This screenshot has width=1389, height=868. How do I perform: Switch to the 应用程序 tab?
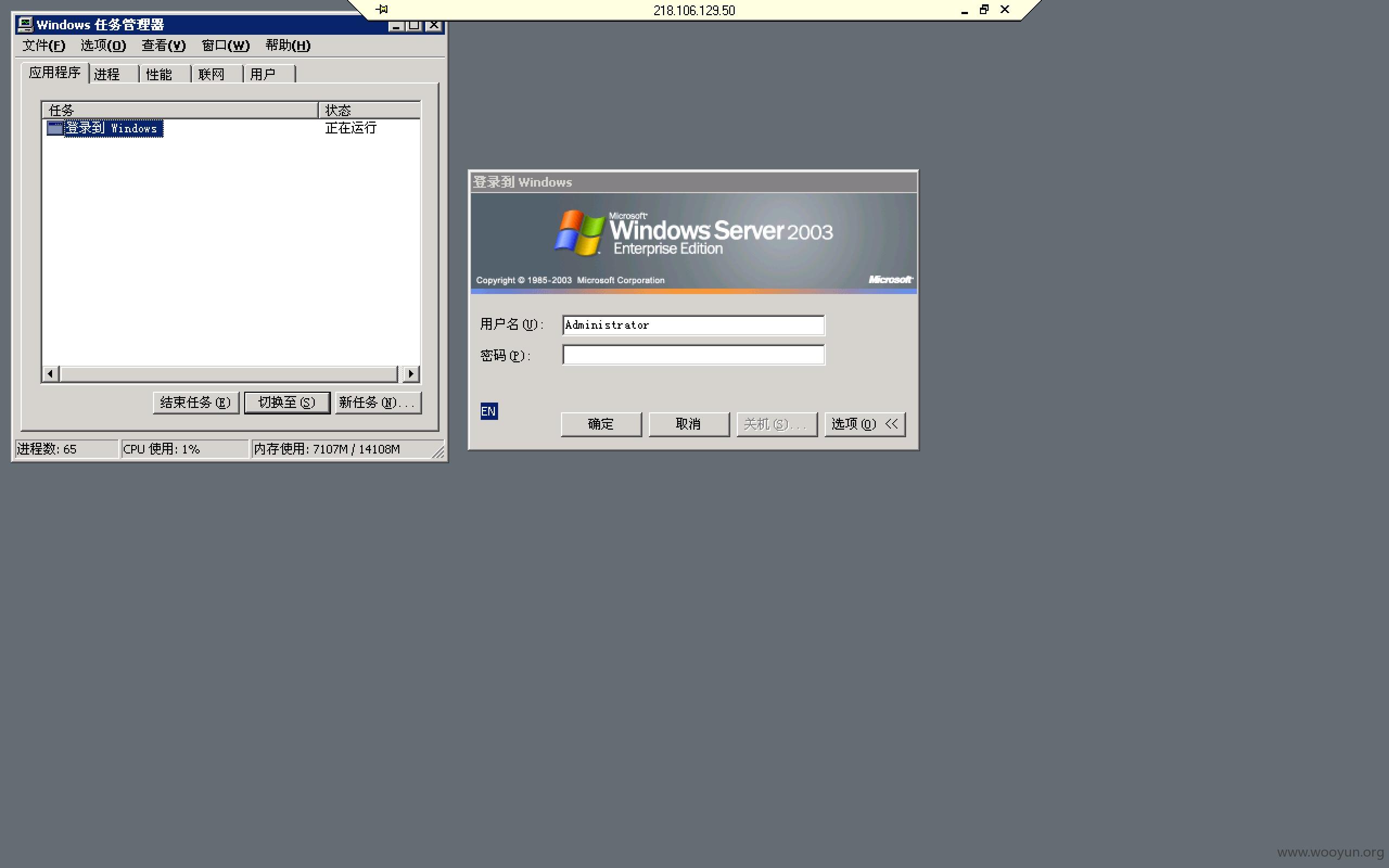[55, 73]
